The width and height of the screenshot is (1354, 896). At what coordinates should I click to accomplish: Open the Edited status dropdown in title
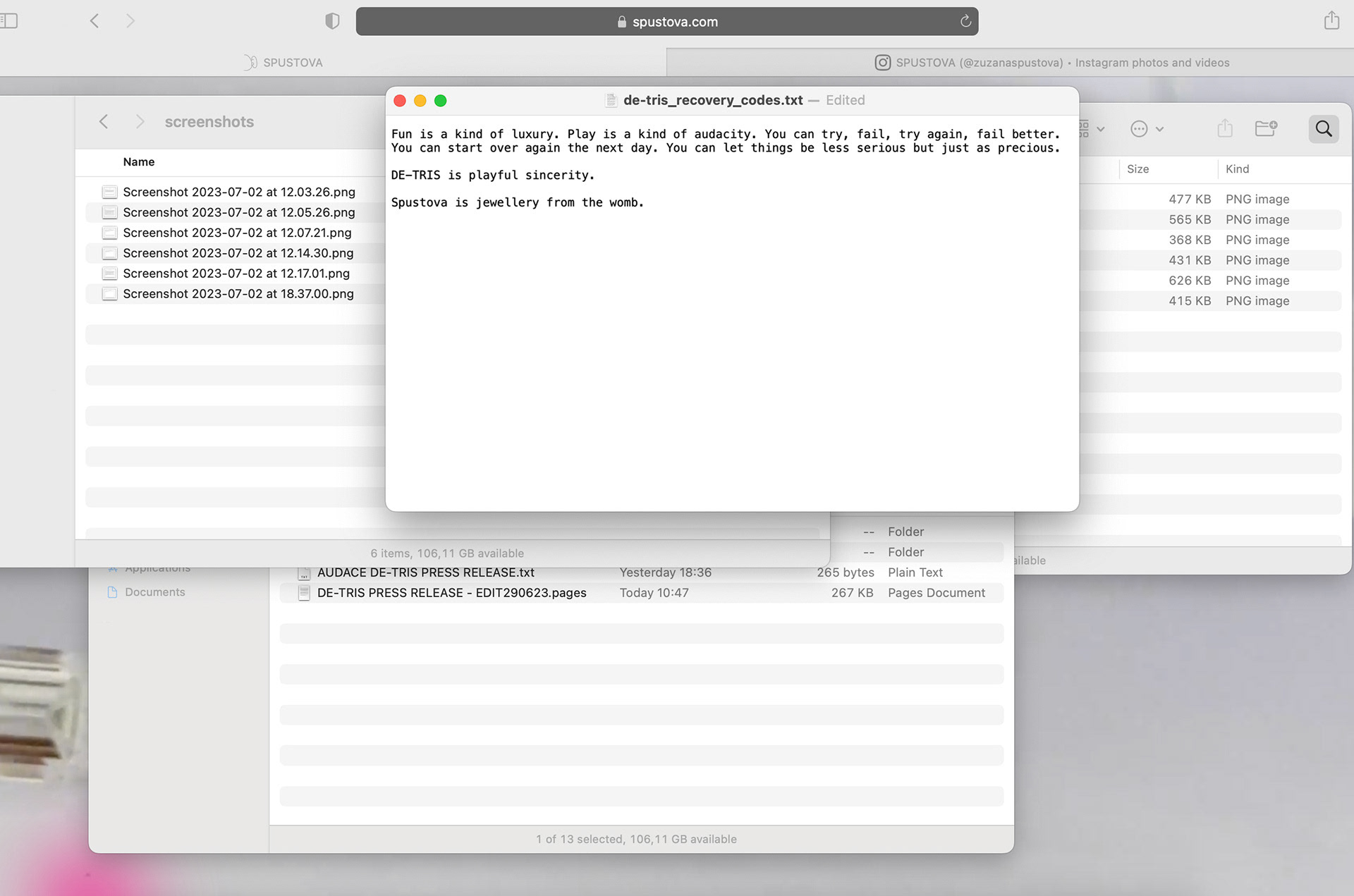point(845,100)
